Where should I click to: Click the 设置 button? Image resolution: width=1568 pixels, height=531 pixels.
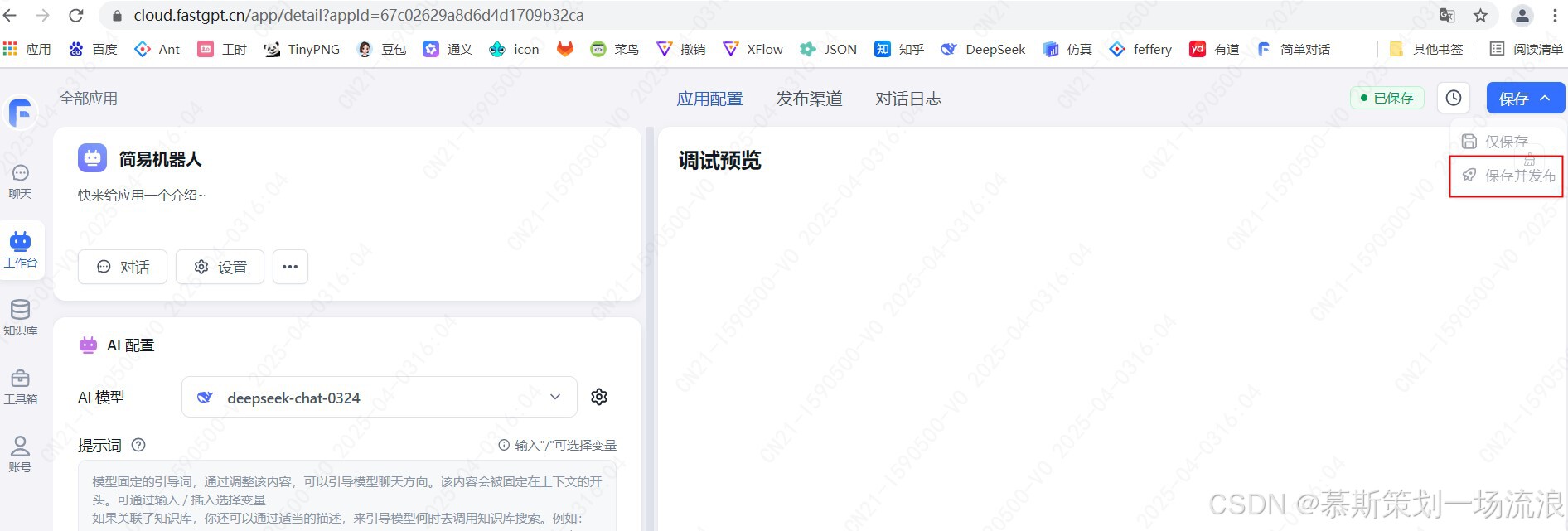click(x=220, y=267)
